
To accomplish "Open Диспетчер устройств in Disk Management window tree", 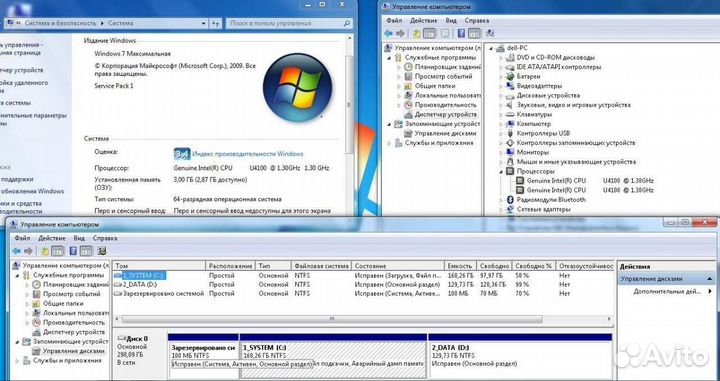I will (x=74, y=332).
